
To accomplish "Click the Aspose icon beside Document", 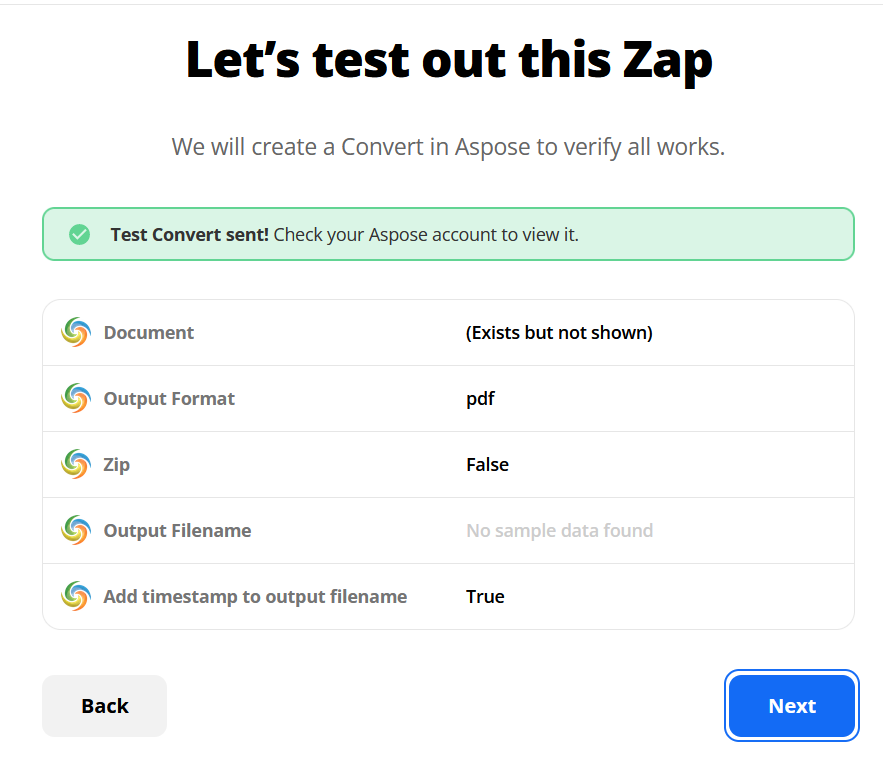I will [x=75, y=332].
